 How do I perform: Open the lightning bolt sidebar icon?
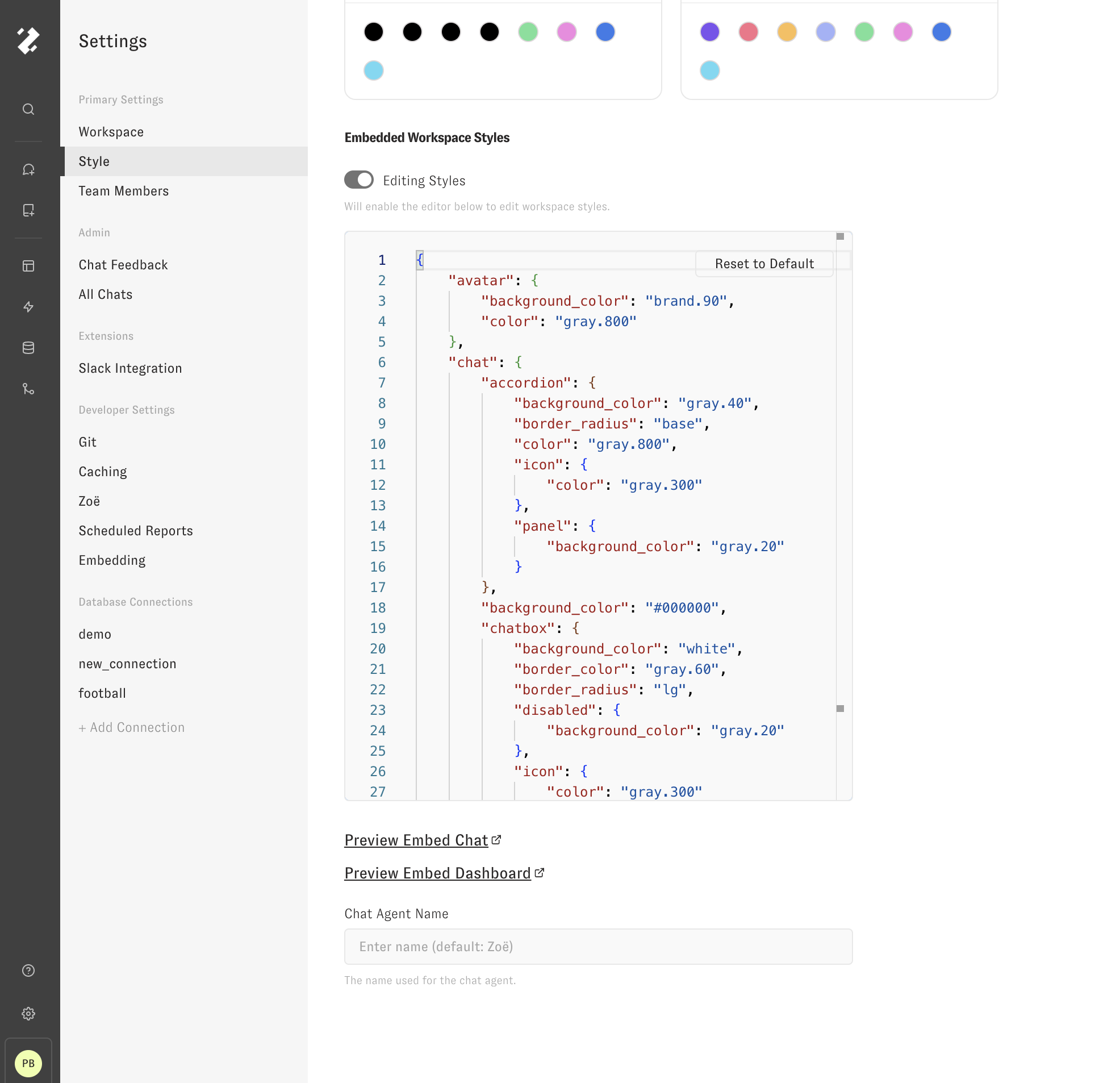tap(28, 307)
